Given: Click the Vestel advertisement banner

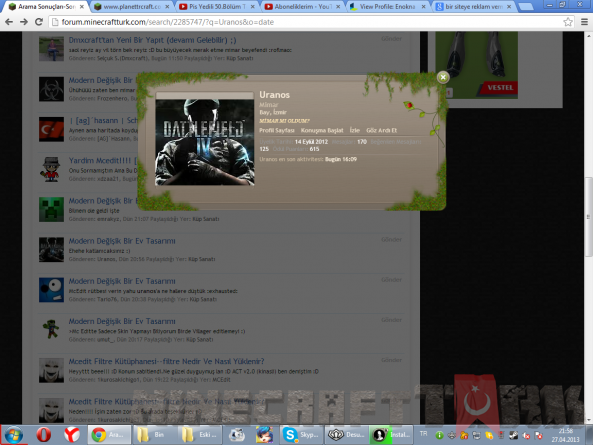Looking at the screenshot, I should [477, 65].
